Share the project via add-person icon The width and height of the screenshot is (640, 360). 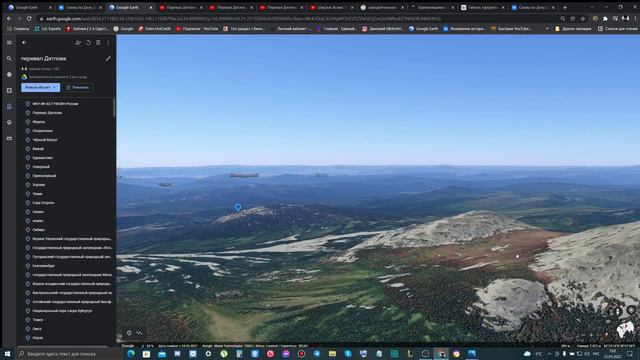[78, 42]
